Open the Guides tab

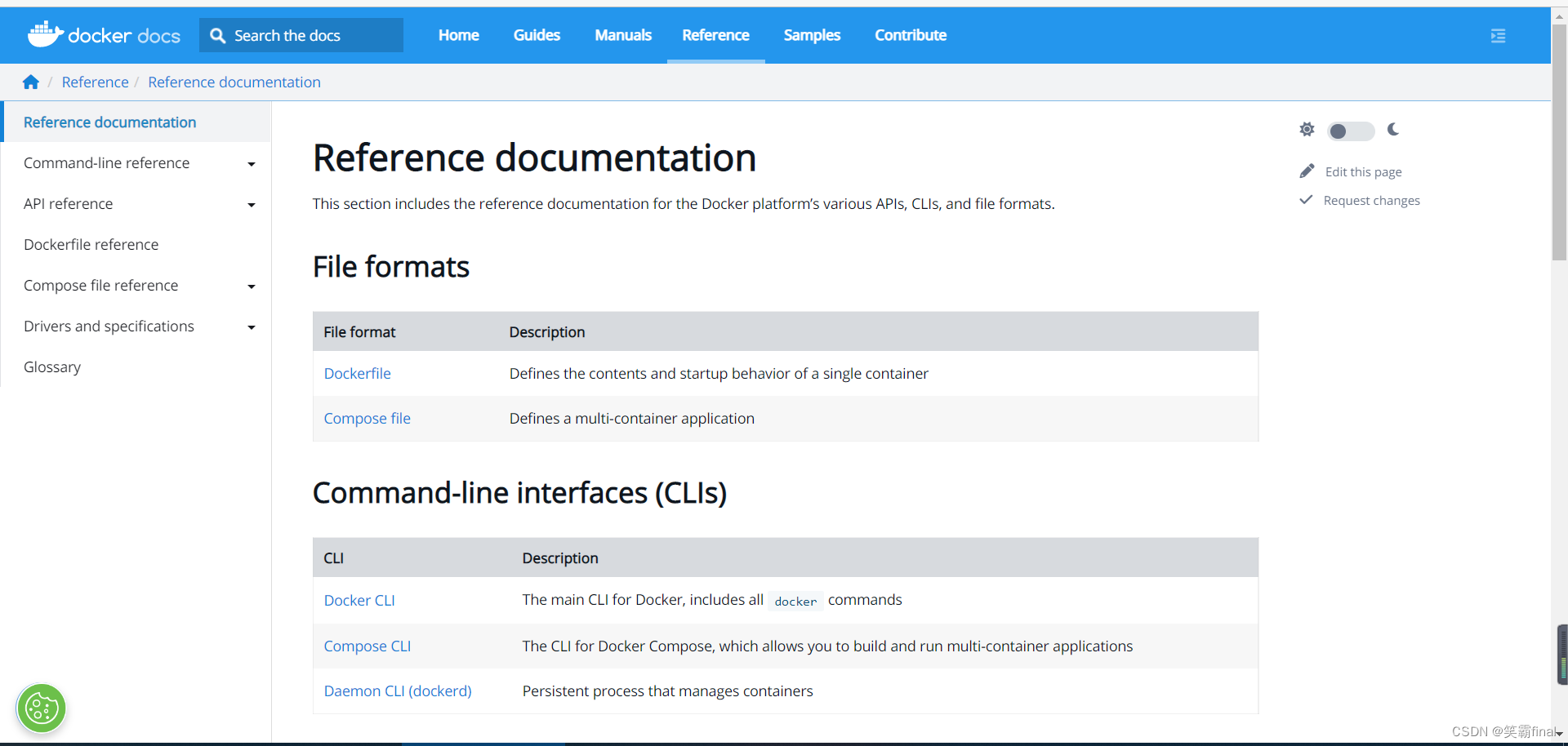pyautogui.click(x=537, y=35)
